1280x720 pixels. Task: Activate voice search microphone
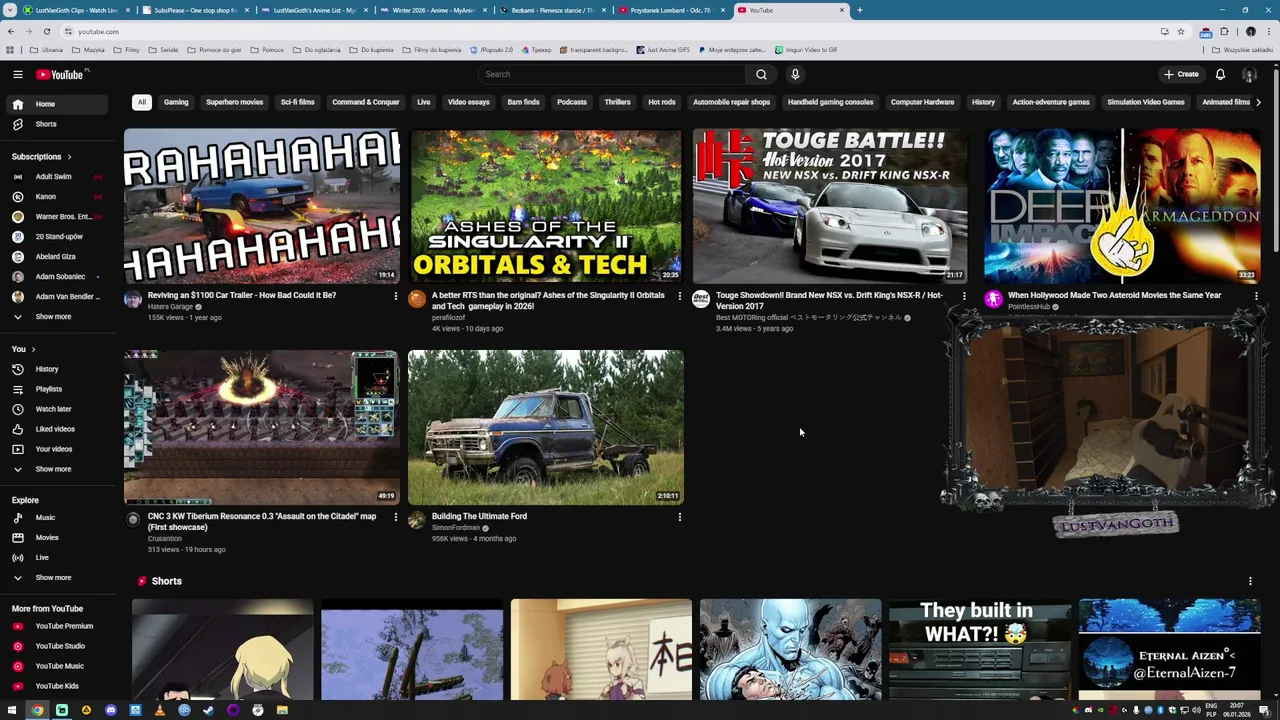pyautogui.click(x=795, y=74)
